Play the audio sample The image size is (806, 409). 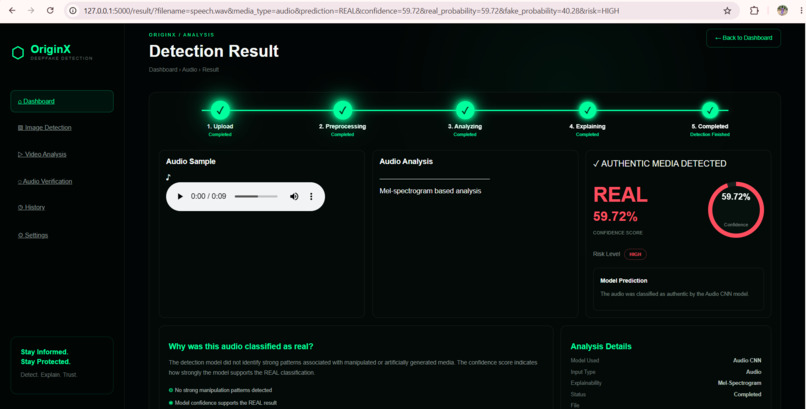pos(180,196)
